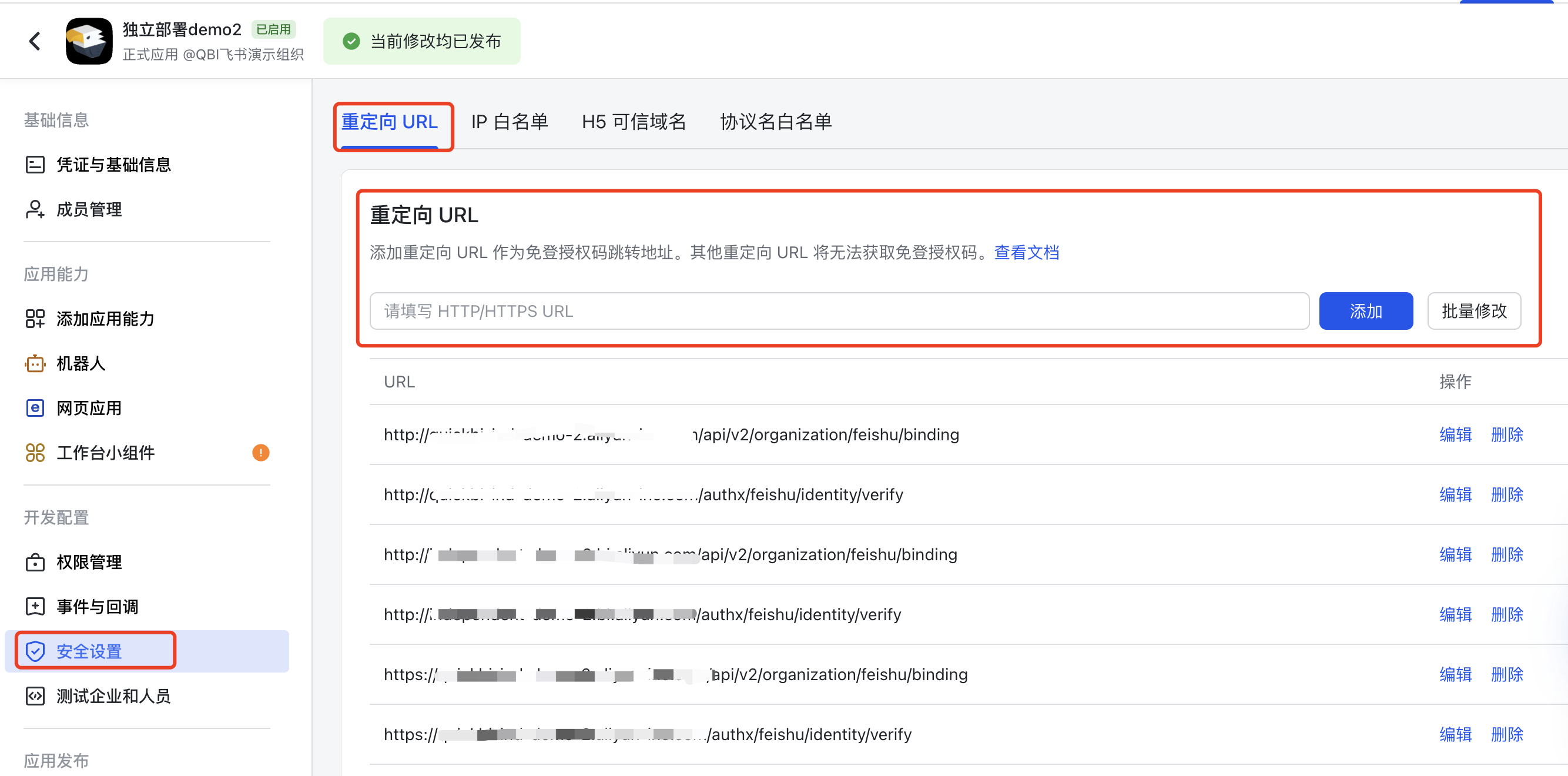Click the back arrow icon
Screen dimensions: 1568x776
[35, 41]
